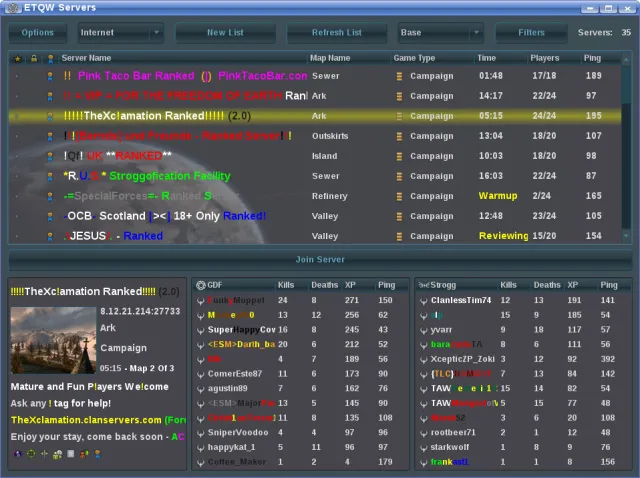Click the ETQW Servers window title icon
The width and height of the screenshot is (640, 478).
[x=14, y=9]
